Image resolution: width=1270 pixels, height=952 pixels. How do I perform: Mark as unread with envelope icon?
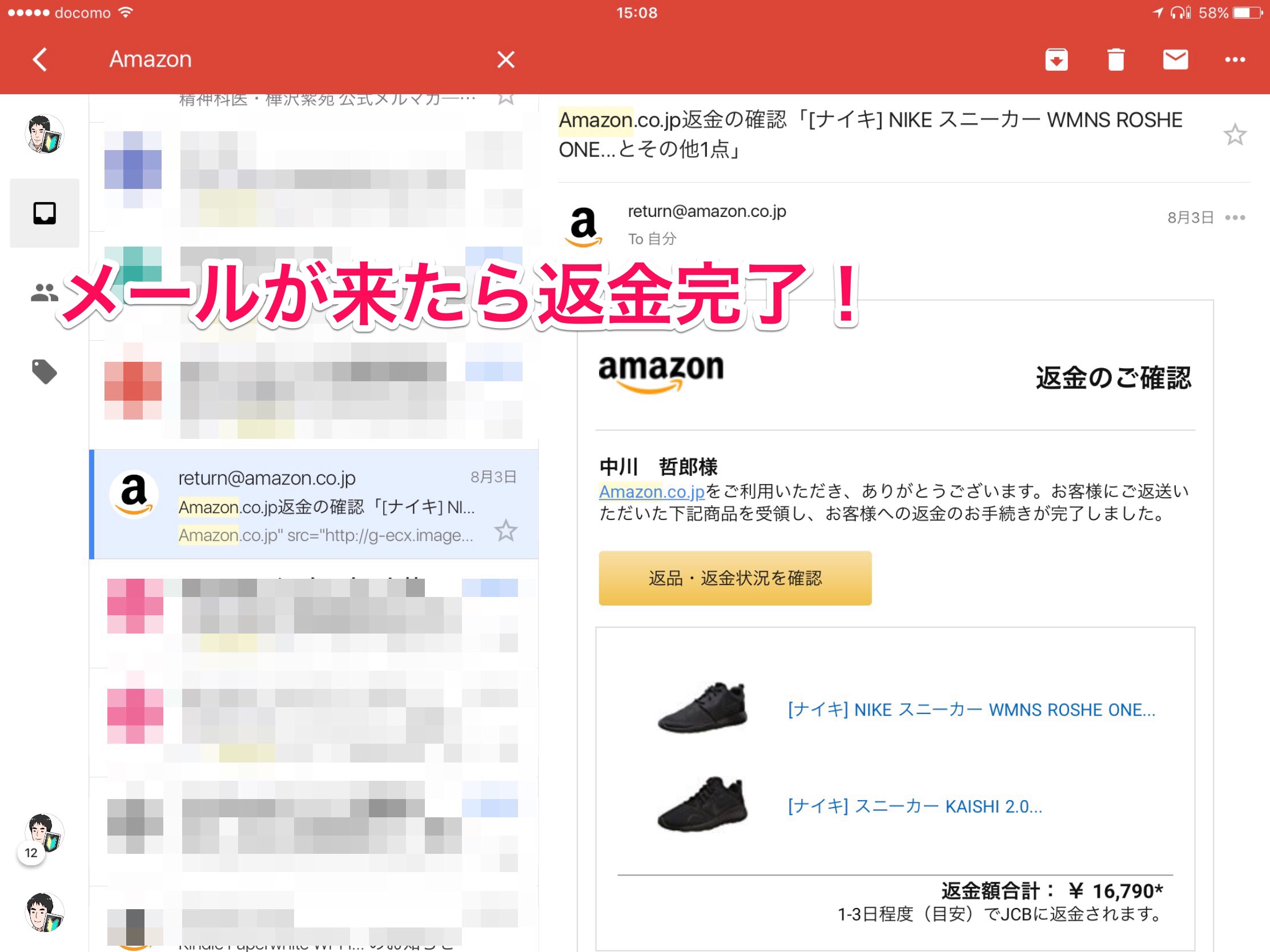click(1175, 60)
